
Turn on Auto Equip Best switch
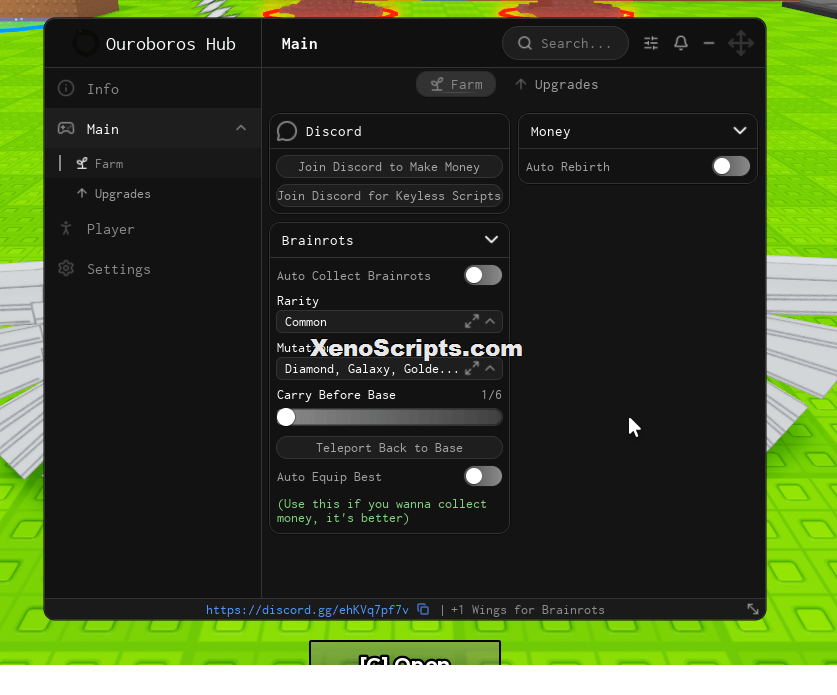point(483,476)
